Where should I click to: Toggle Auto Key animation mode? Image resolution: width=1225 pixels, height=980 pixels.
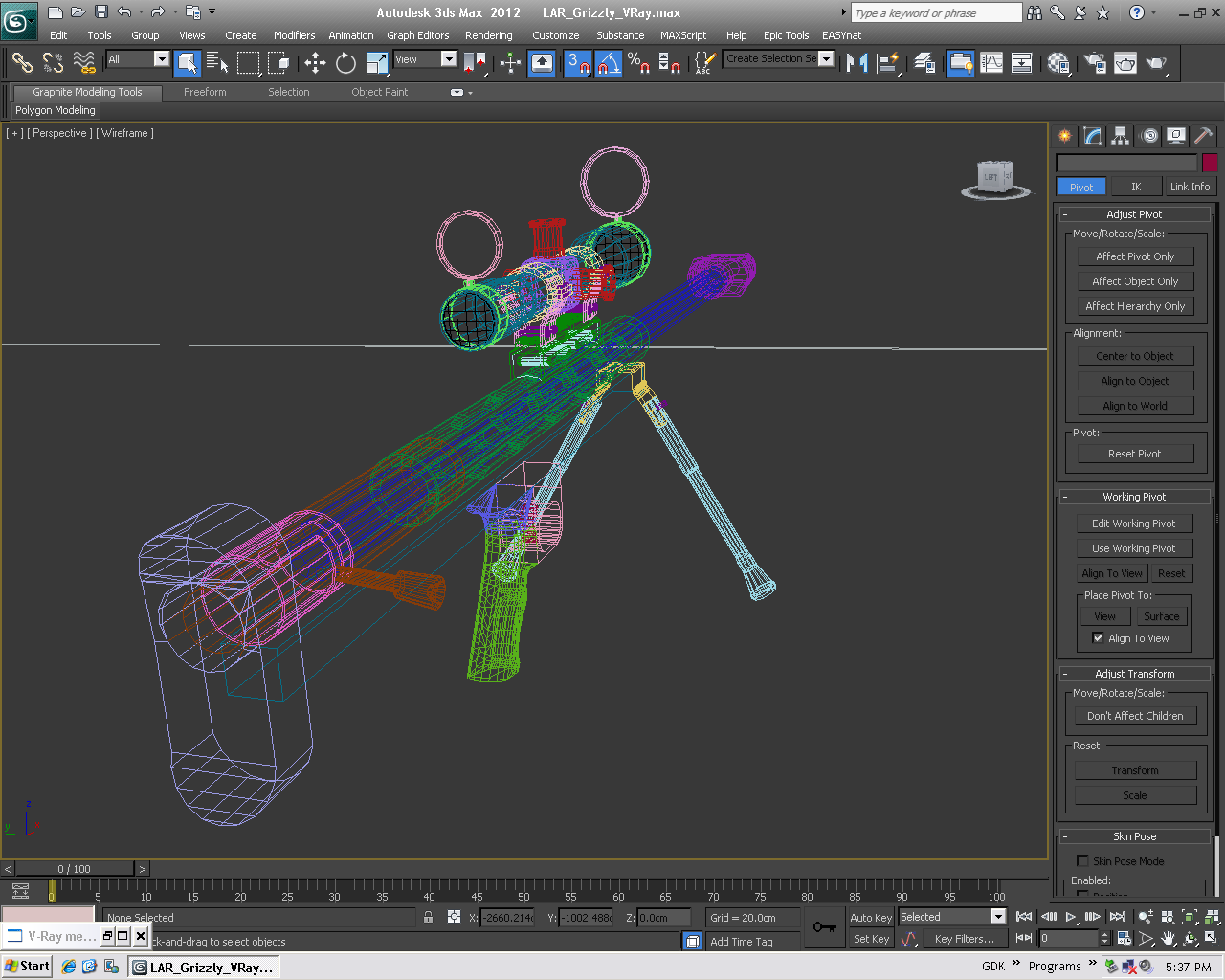[x=871, y=917]
